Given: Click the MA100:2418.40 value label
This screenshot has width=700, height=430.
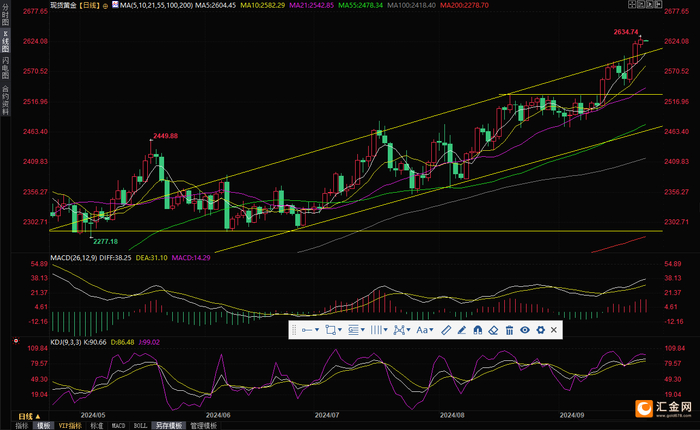Looking at the screenshot, I should (411, 5).
